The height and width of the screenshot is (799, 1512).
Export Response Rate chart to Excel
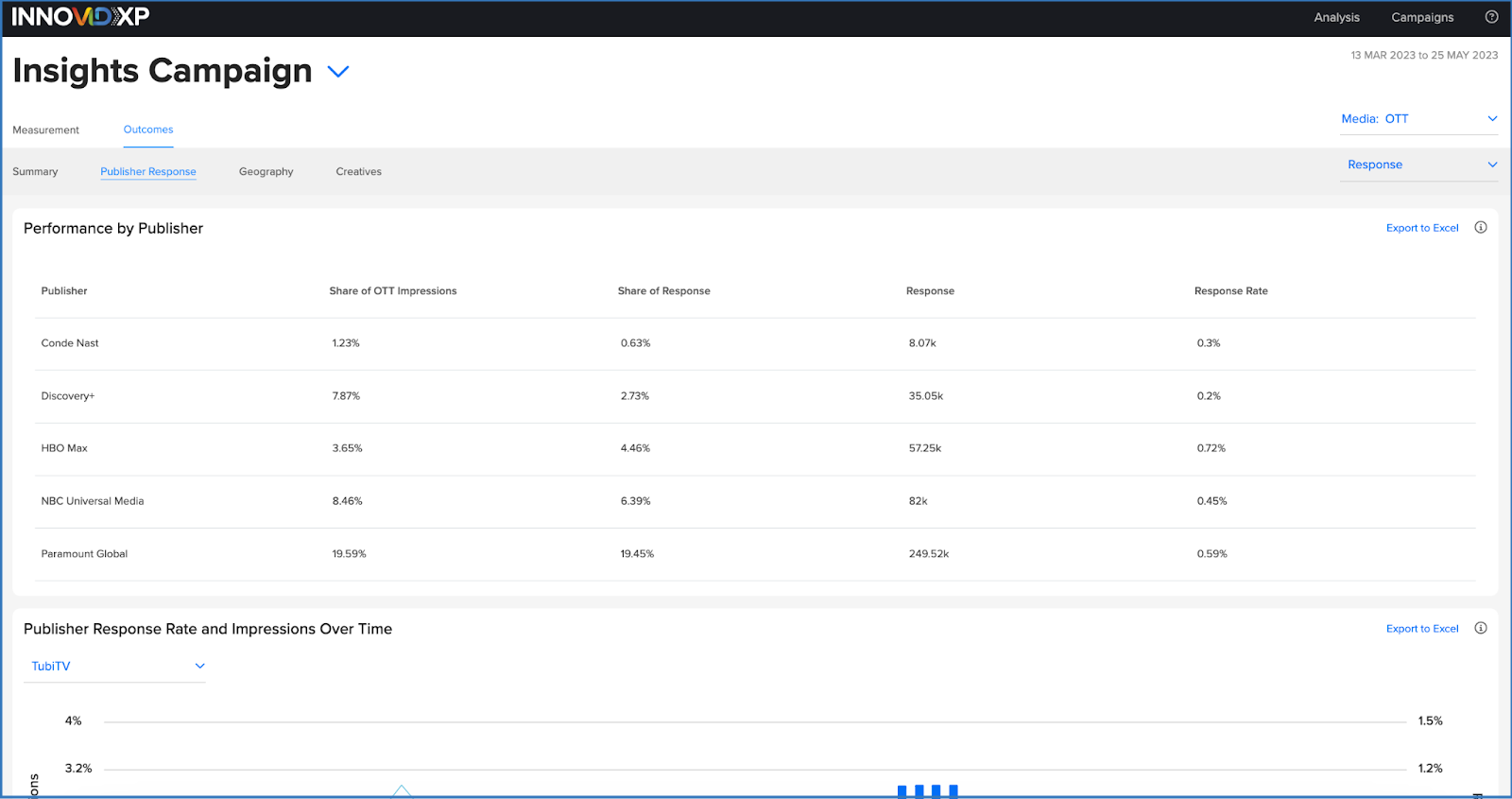(x=1422, y=629)
